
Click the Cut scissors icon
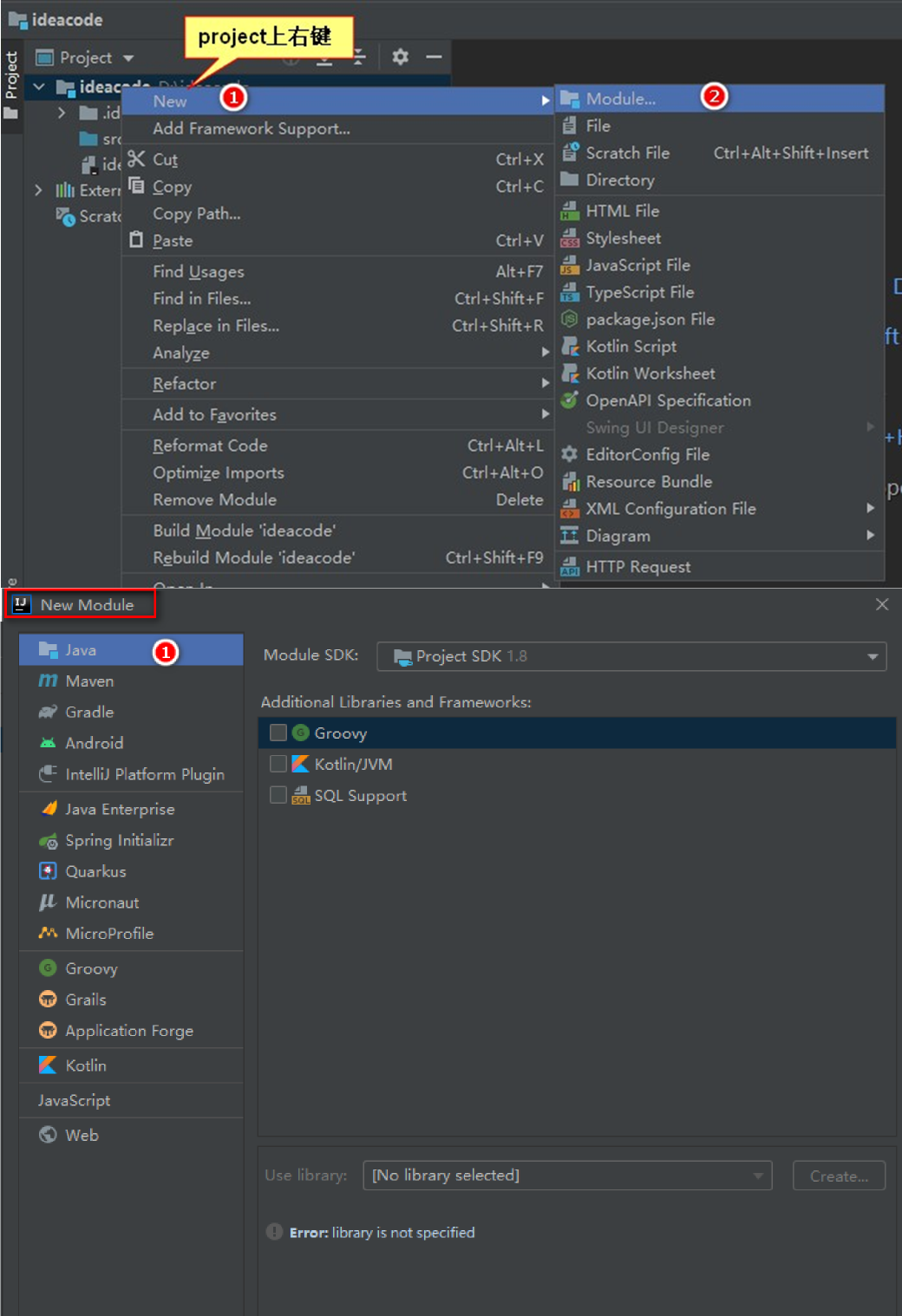136,159
